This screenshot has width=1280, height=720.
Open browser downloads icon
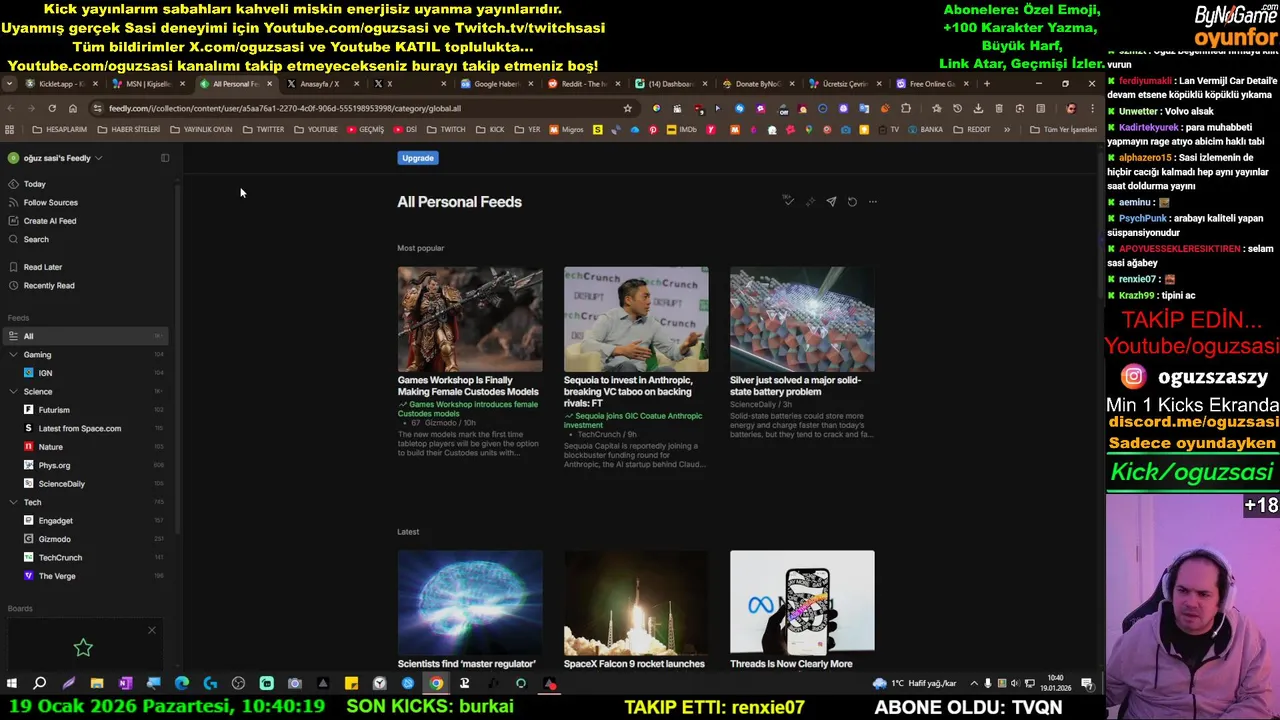click(x=978, y=108)
